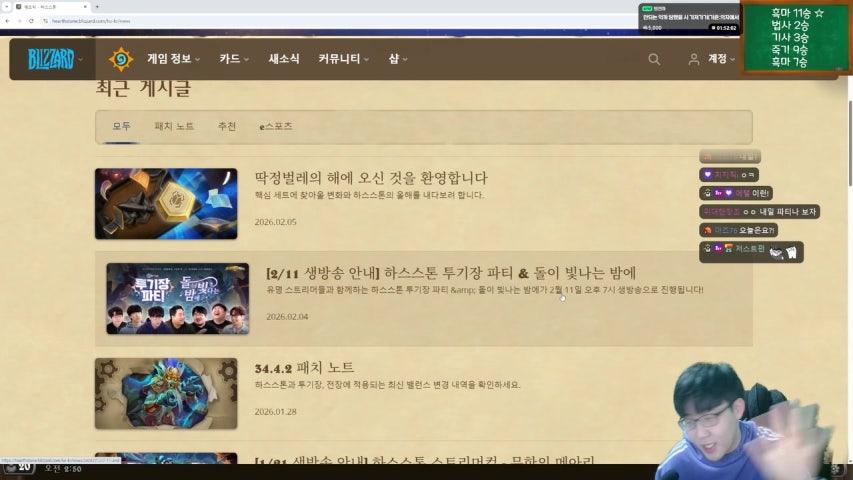
Task: Click the Hearthstone swirl logo icon
Action: tap(121, 59)
